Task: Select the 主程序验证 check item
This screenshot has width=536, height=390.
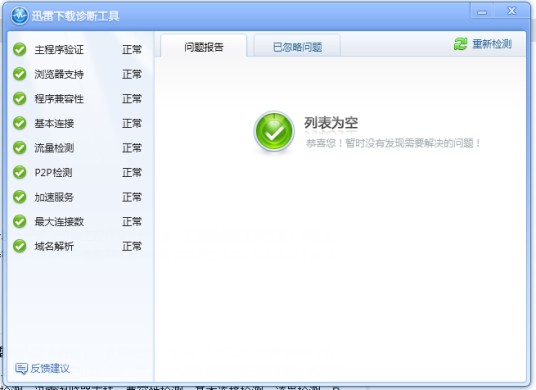Action: [x=59, y=50]
